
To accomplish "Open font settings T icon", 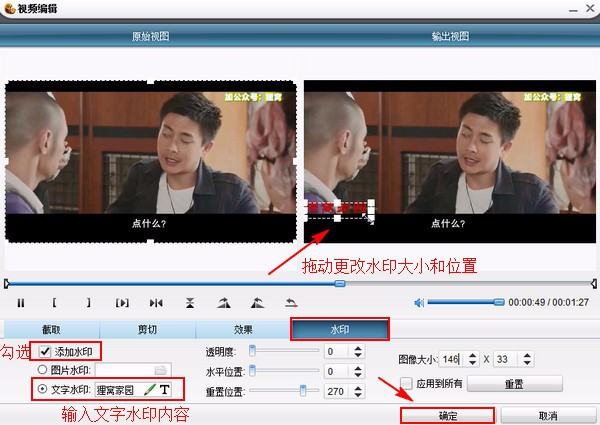I will tap(165, 390).
